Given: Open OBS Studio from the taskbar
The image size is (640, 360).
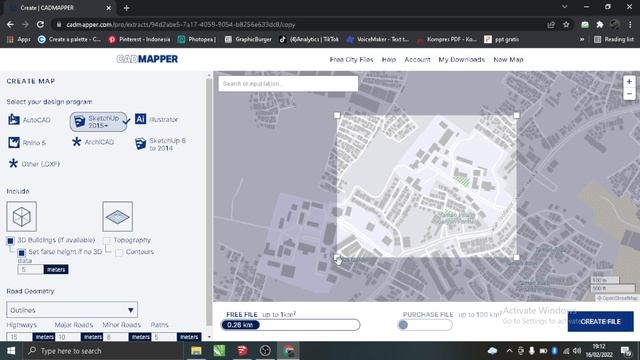Looking at the screenshot, I should (x=265, y=351).
